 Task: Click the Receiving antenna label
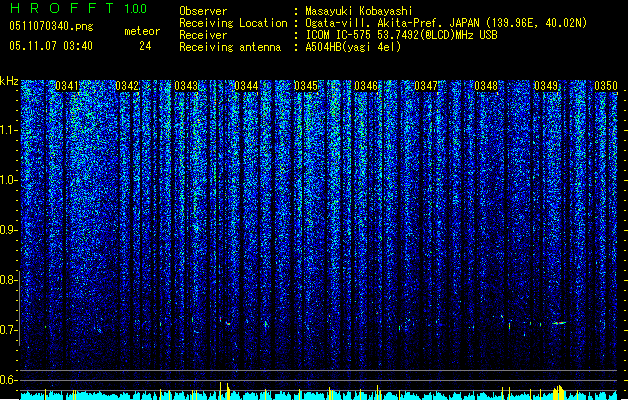230,47
